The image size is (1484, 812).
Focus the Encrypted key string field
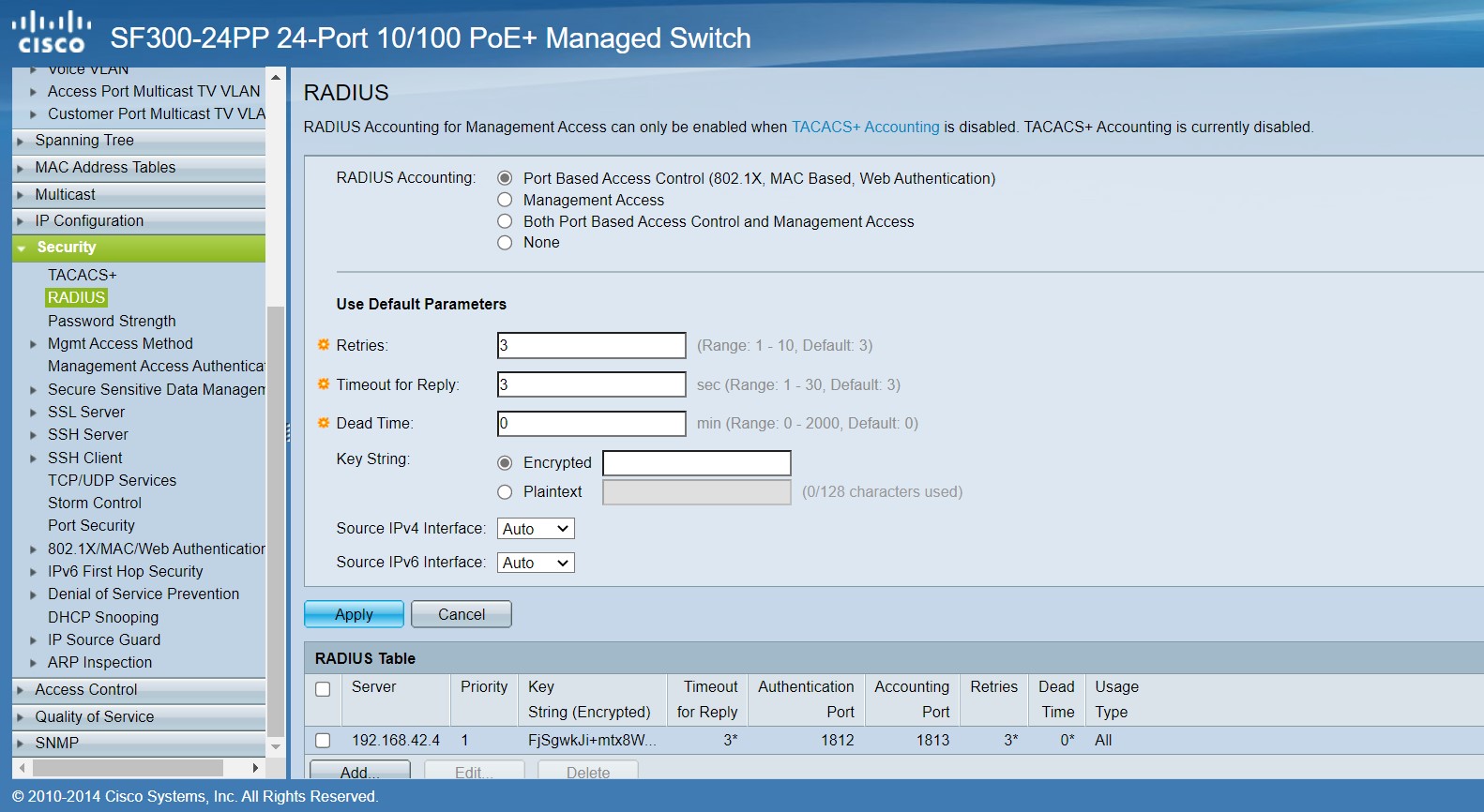point(697,463)
